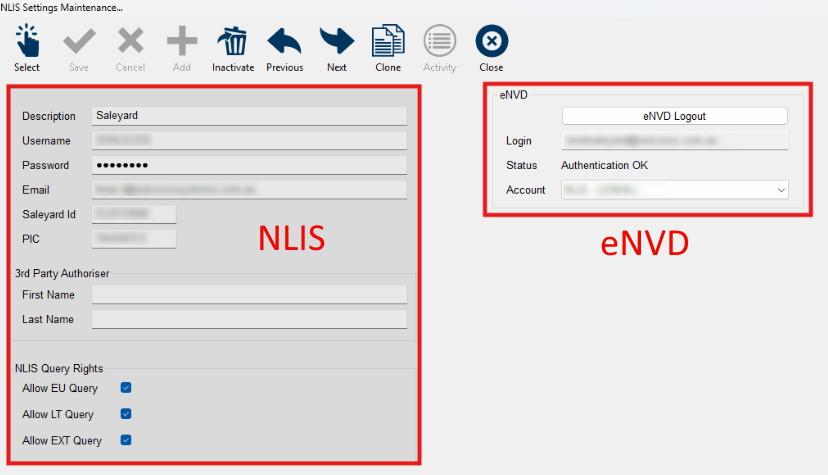The image size is (828, 475).
Task: Toggle the Allow EXT Query checkbox
Action: tap(126, 440)
